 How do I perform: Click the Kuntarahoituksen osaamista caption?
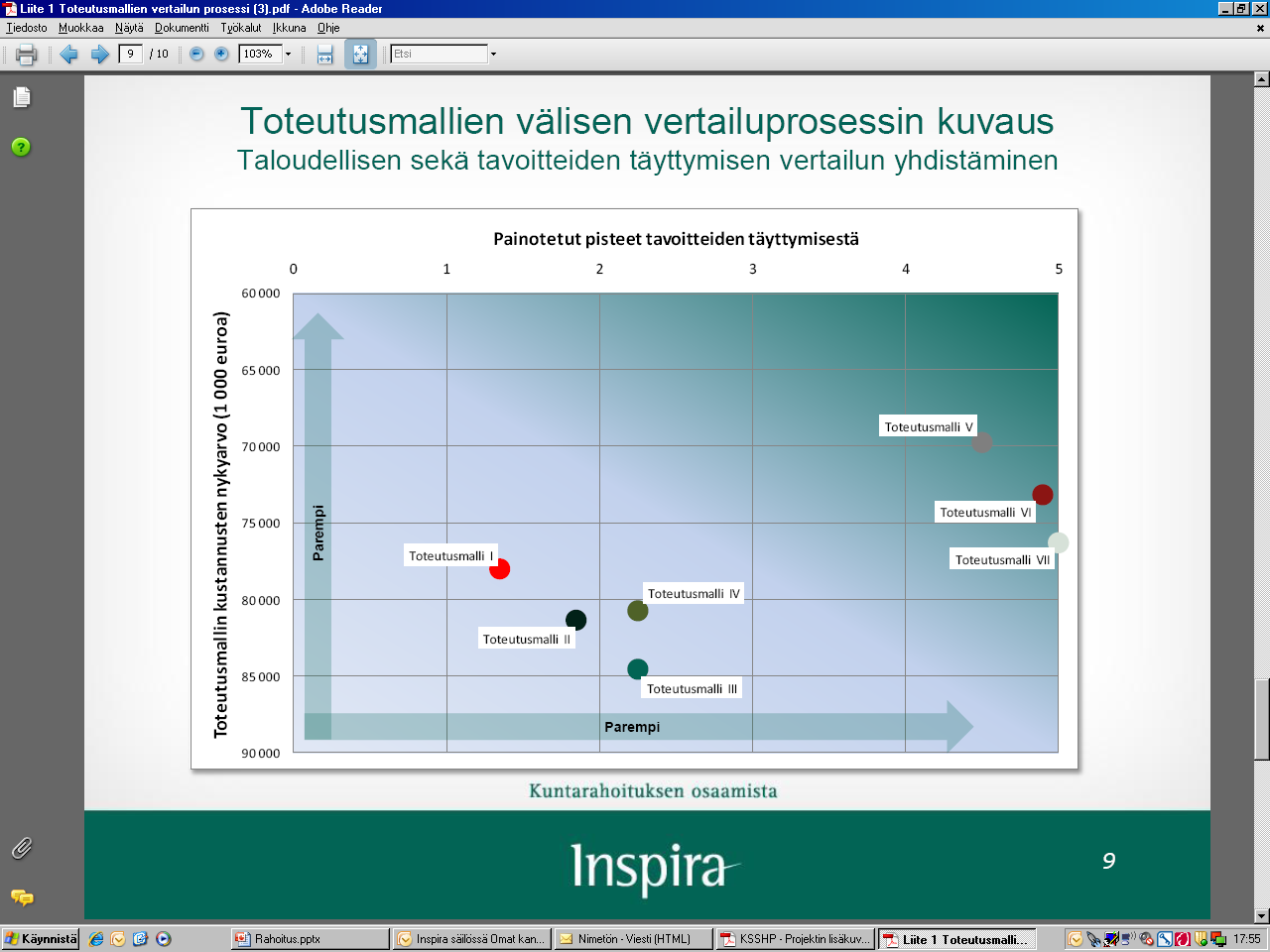653,791
